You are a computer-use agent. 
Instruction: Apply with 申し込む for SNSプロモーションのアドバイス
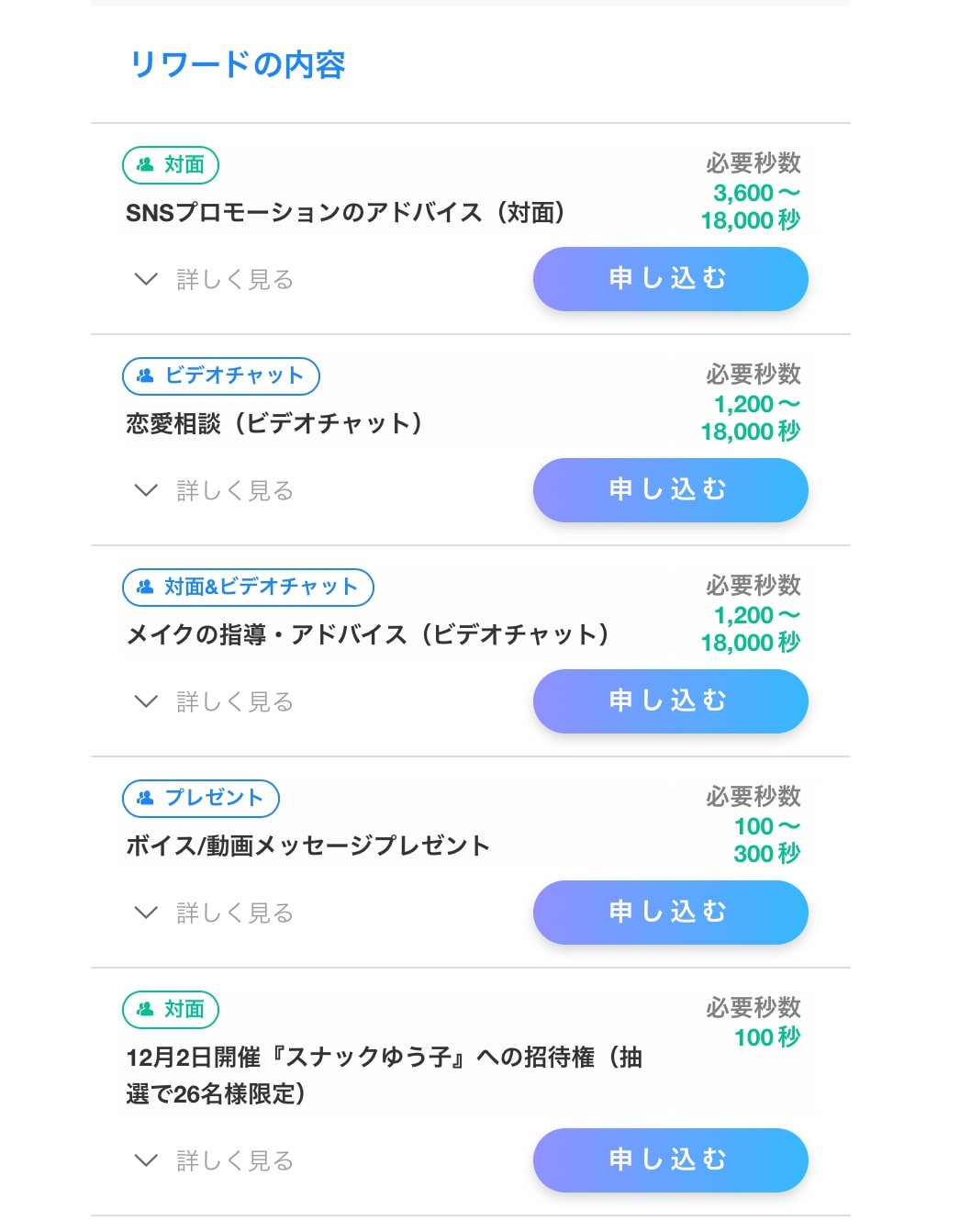coord(671,279)
